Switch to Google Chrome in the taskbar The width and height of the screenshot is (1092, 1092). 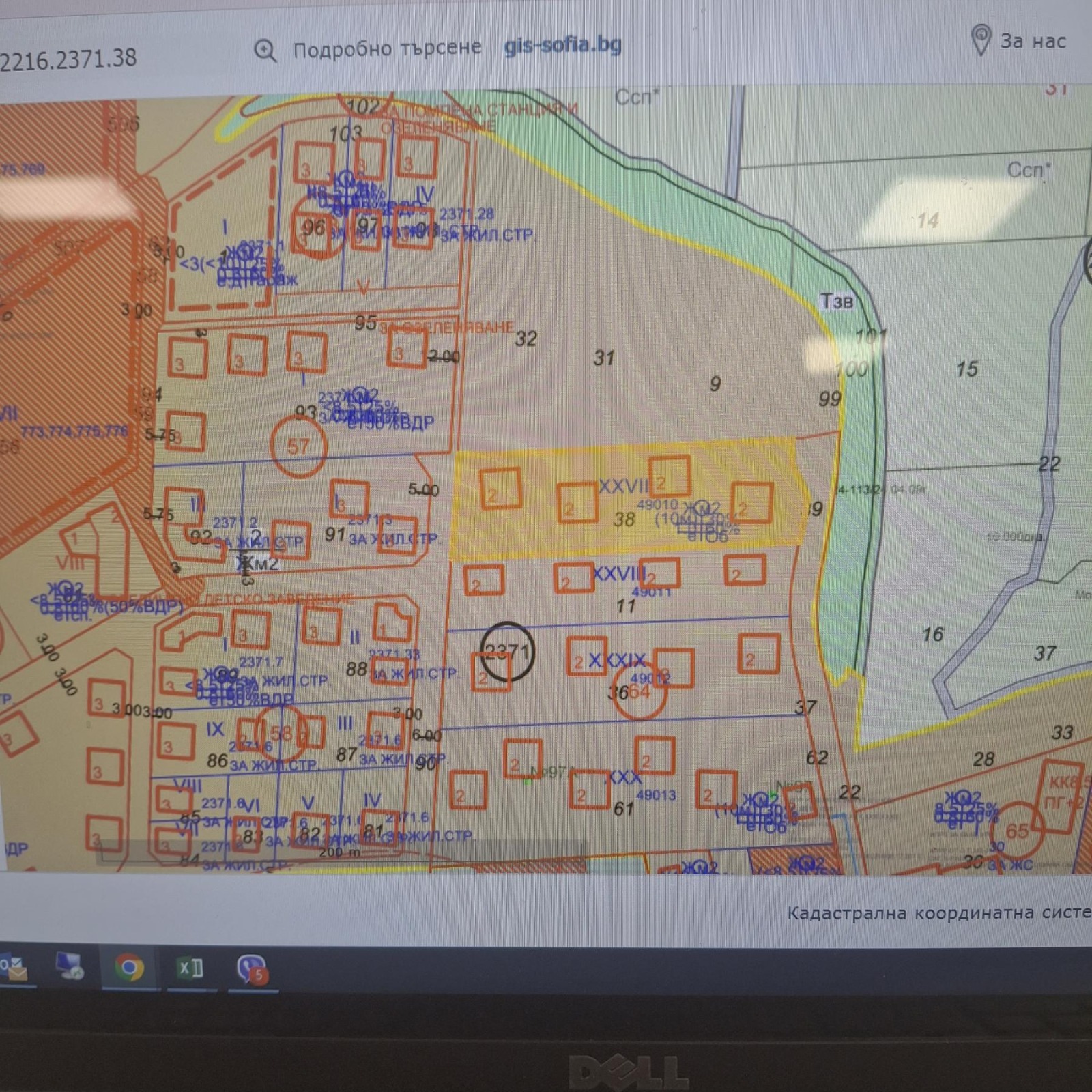pos(129,968)
